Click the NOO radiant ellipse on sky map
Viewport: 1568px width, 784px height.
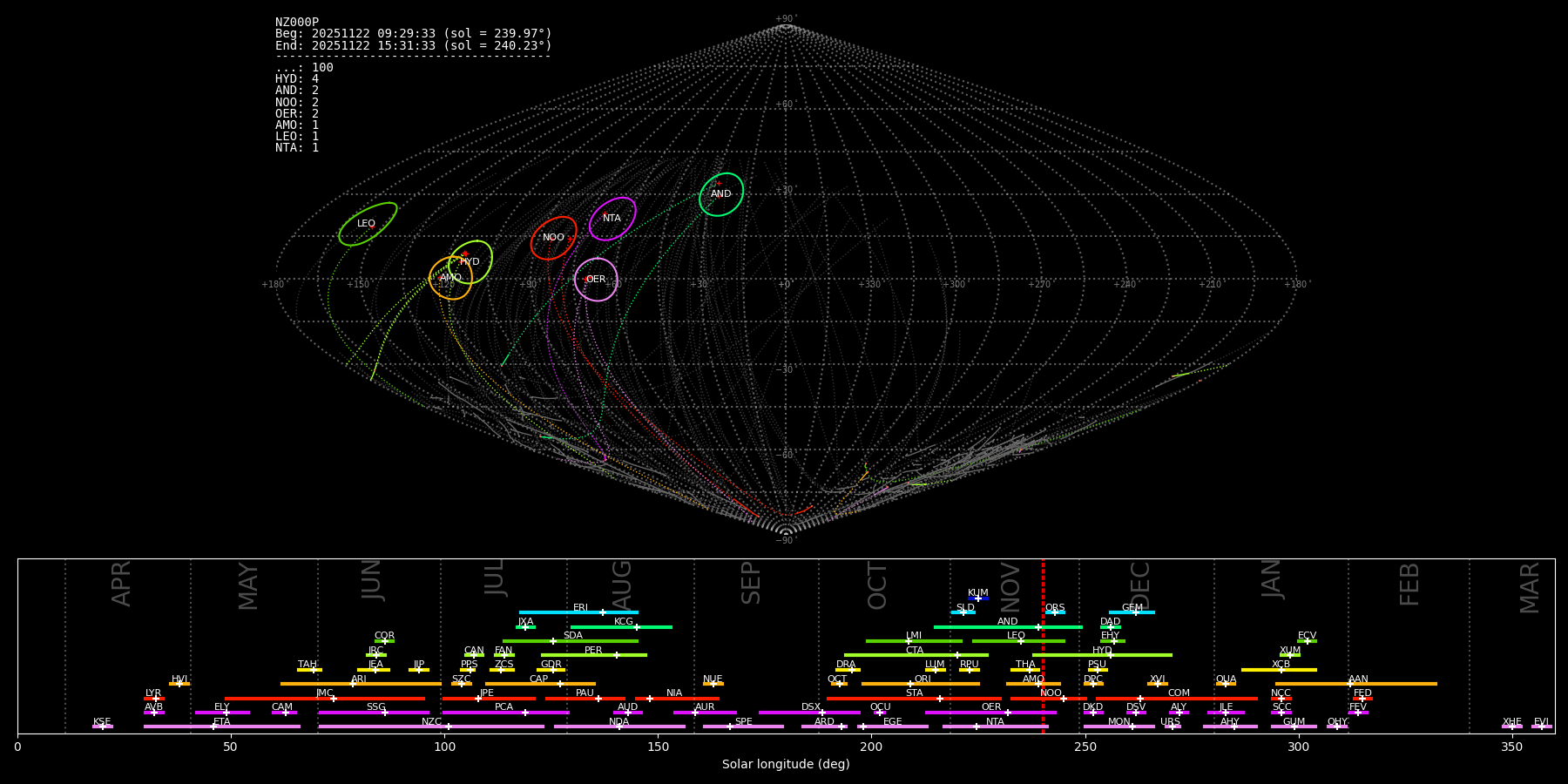point(554,238)
